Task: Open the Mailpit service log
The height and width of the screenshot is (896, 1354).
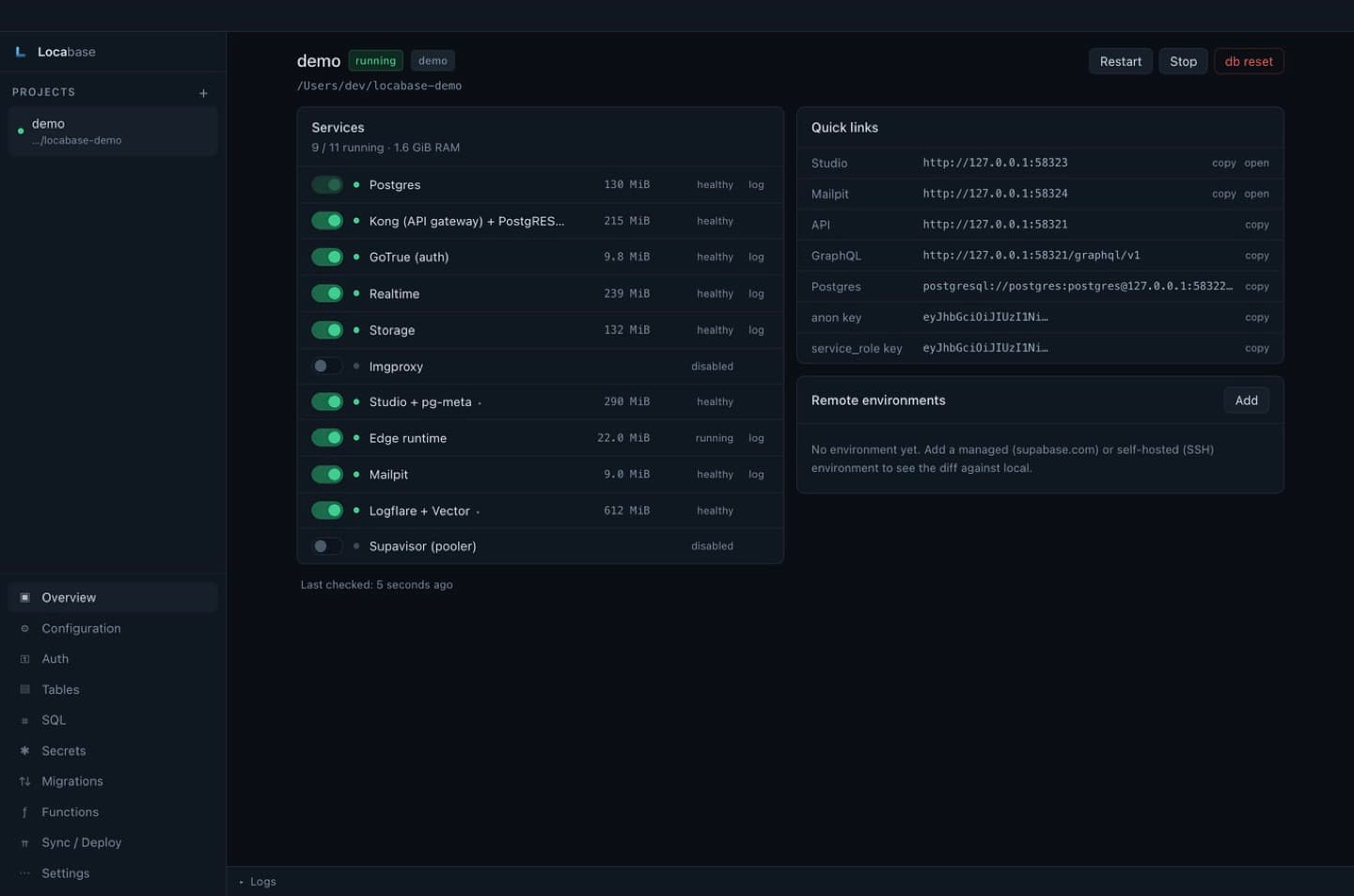Action: coord(756,475)
